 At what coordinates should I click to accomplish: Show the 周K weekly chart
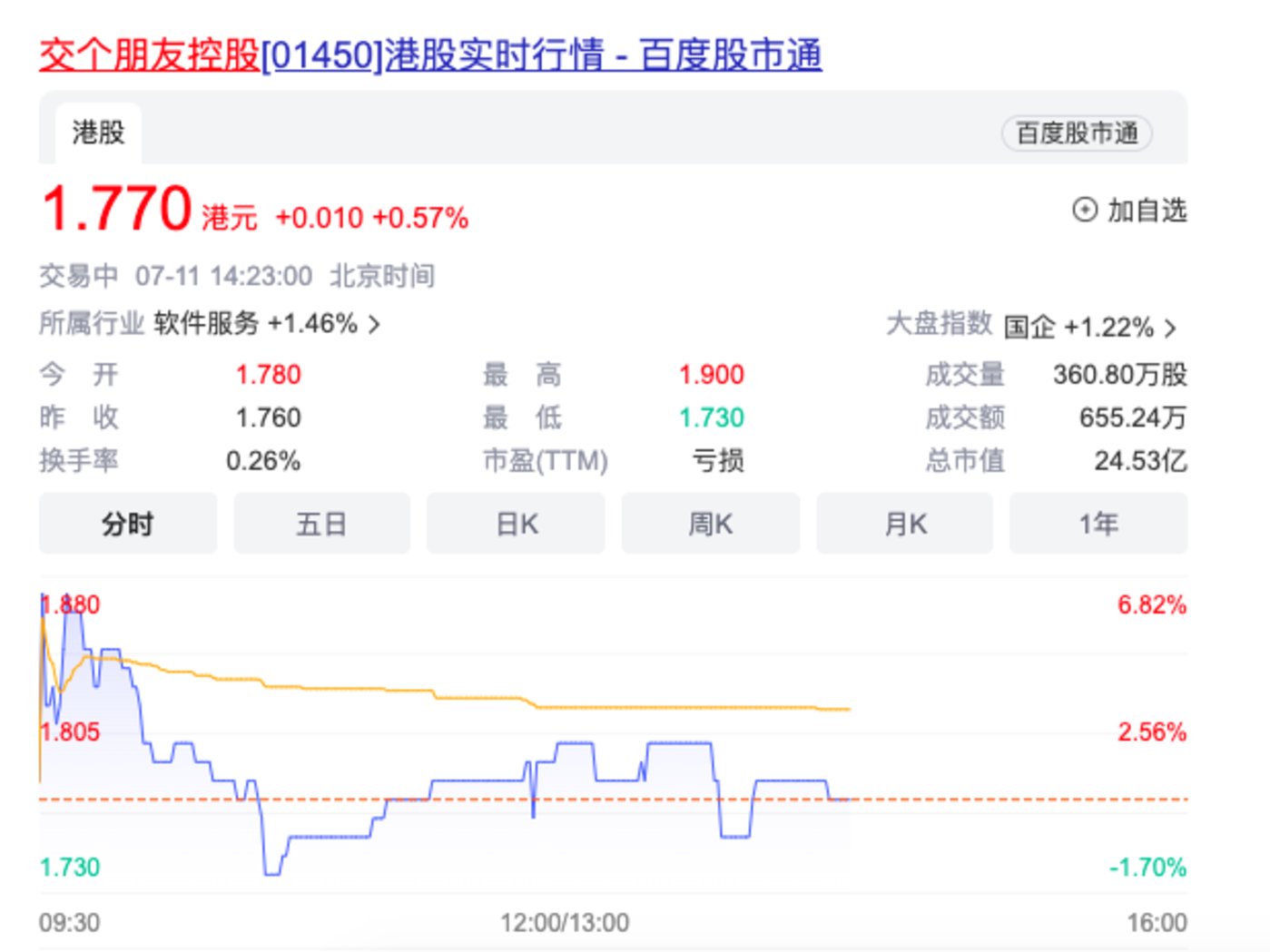pyautogui.click(x=710, y=524)
